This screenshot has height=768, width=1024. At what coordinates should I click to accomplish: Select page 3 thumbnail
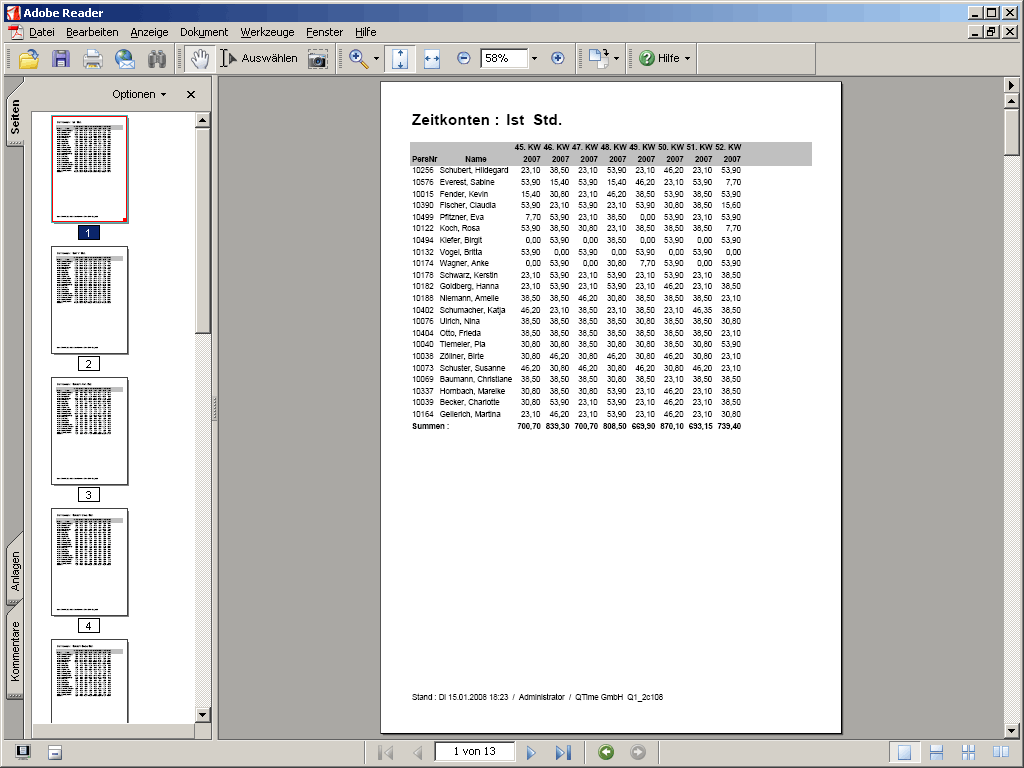pyautogui.click(x=89, y=431)
